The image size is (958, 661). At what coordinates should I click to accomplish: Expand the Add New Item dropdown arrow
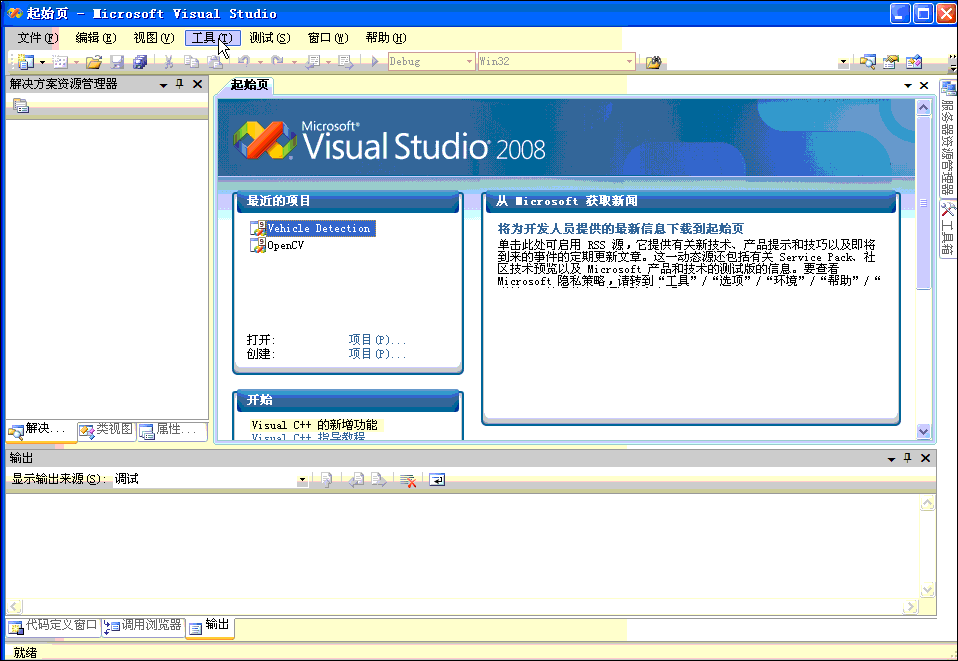coord(76,62)
